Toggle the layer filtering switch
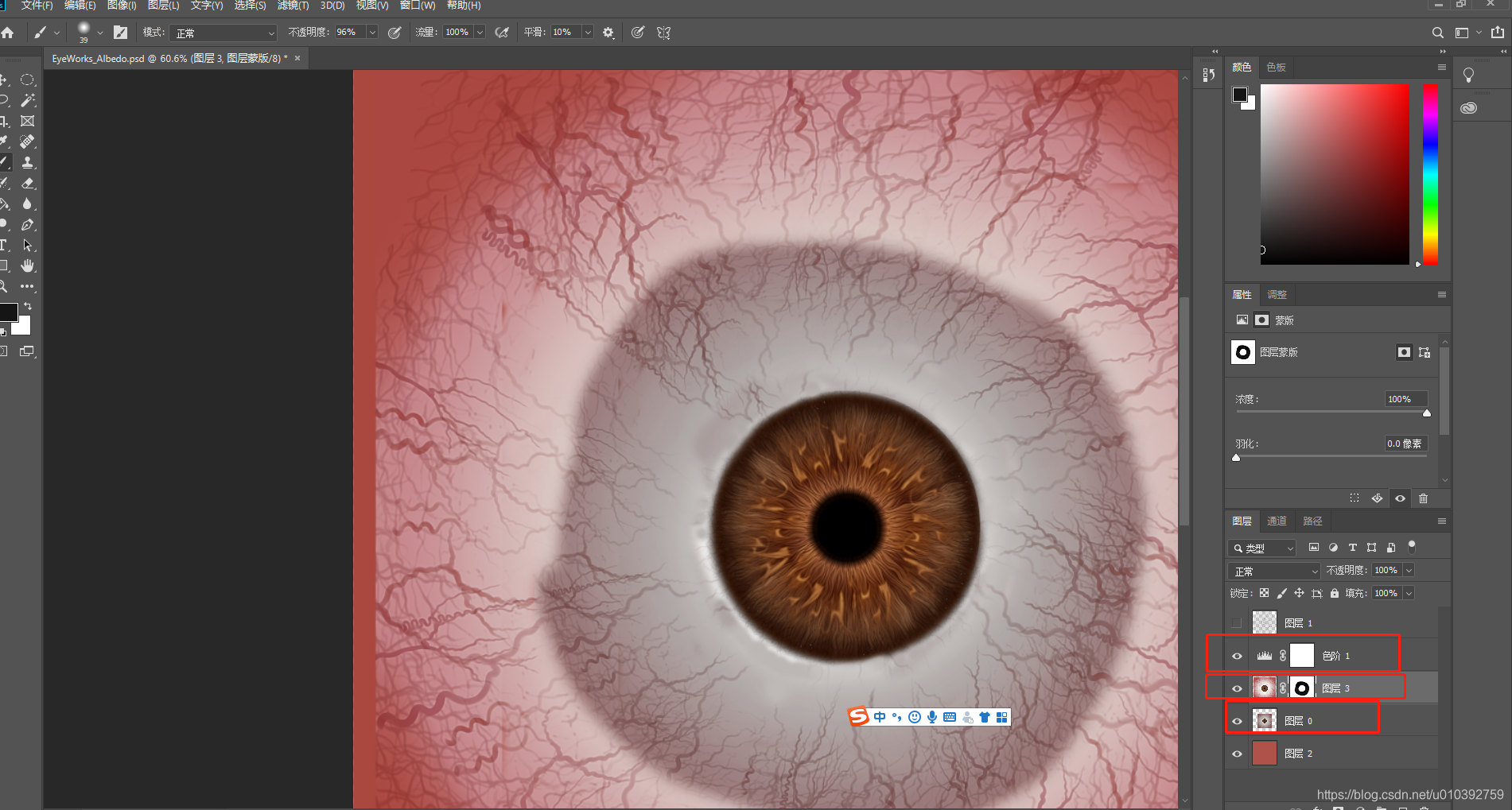This screenshot has width=1512, height=810. pyautogui.click(x=1412, y=546)
